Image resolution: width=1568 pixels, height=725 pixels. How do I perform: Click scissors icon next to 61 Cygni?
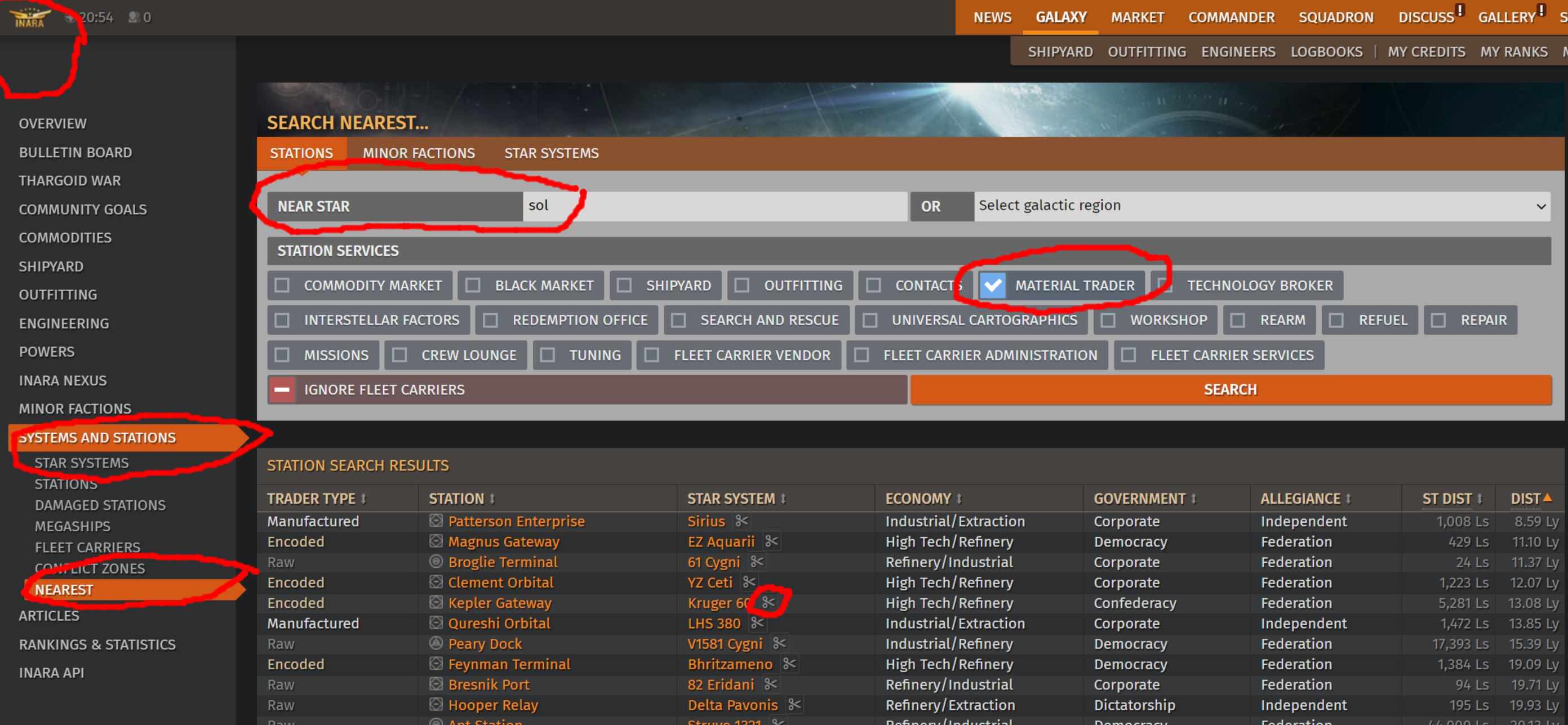click(x=757, y=562)
